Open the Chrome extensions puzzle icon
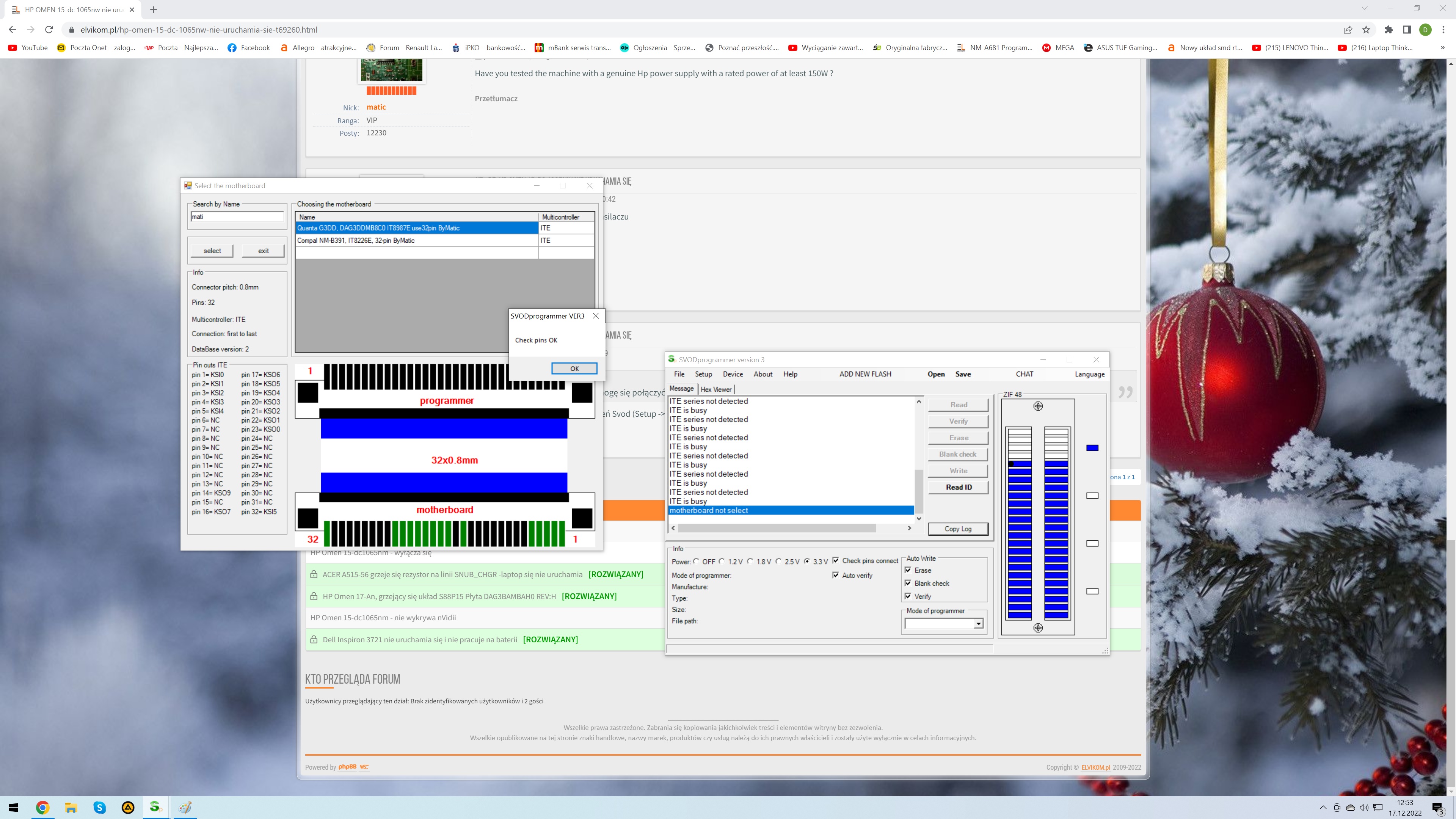 pos(1389,30)
